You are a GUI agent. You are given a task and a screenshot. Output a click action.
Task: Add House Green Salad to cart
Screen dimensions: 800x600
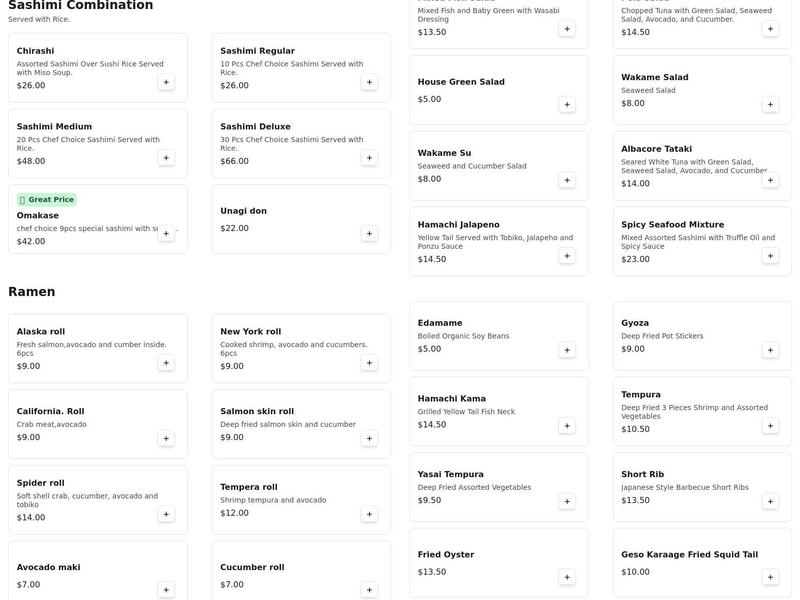click(x=567, y=104)
